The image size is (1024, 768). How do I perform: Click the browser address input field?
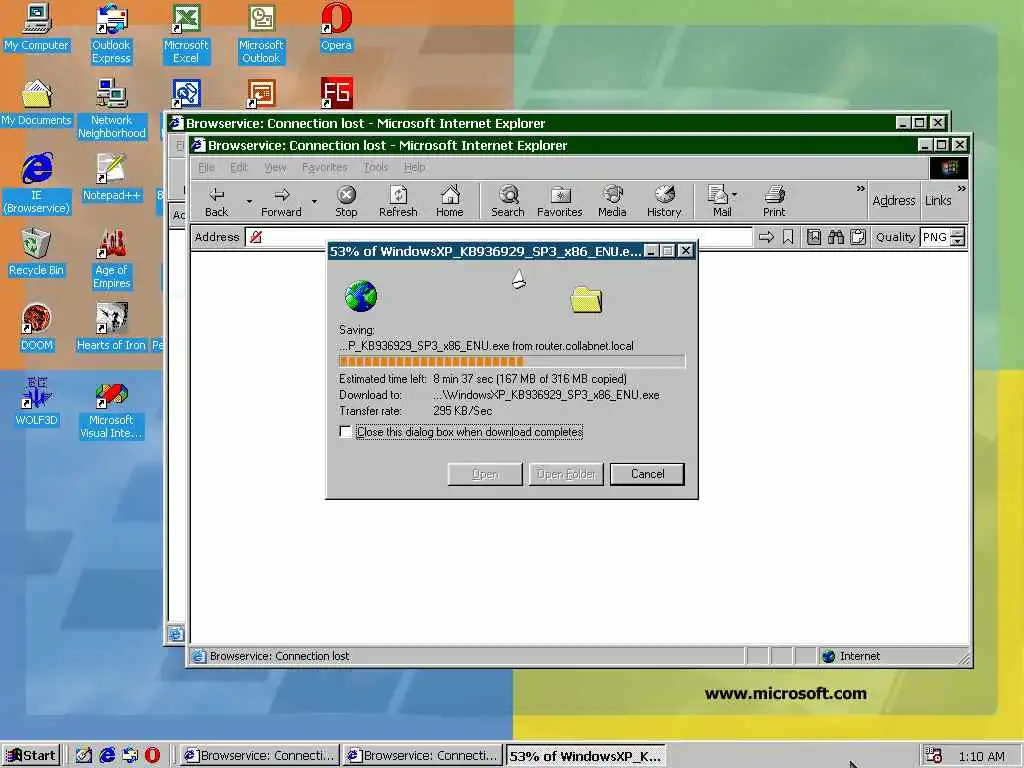(499, 237)
